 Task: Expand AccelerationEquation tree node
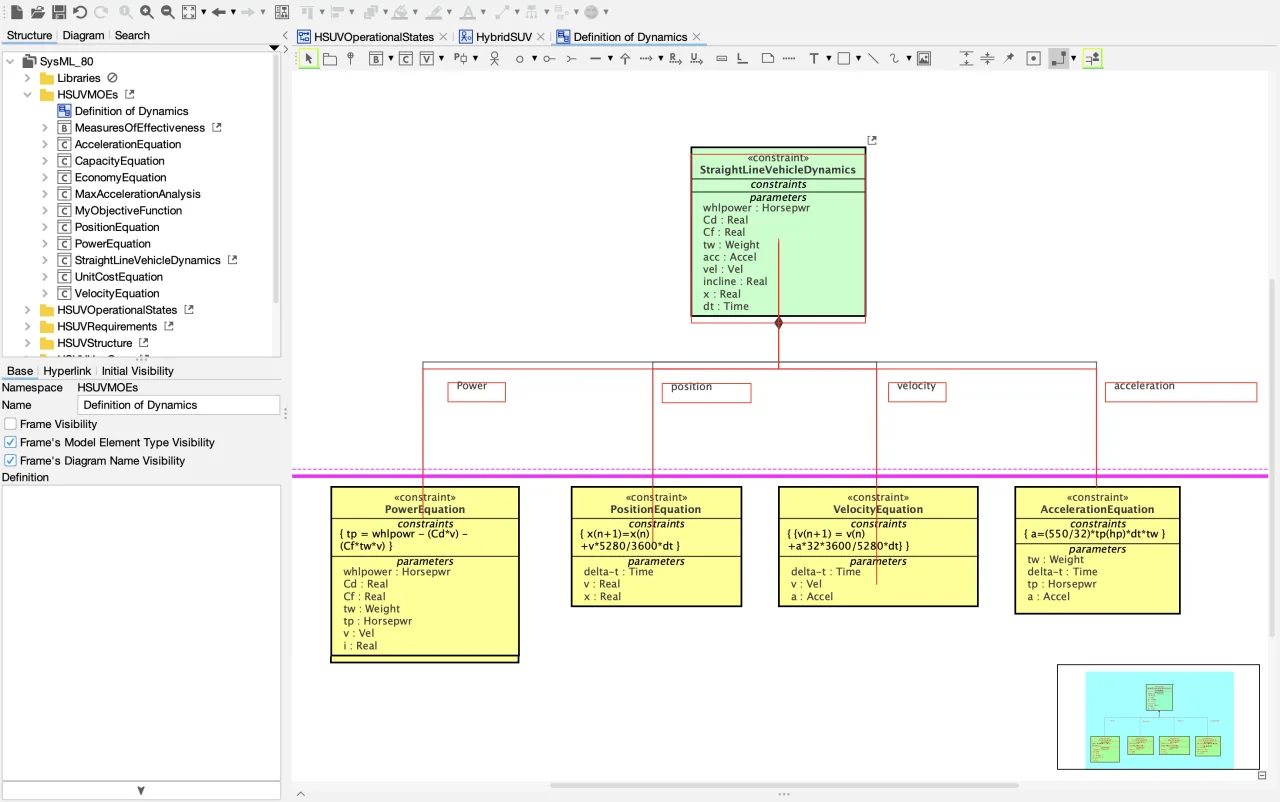coord(44,144)
